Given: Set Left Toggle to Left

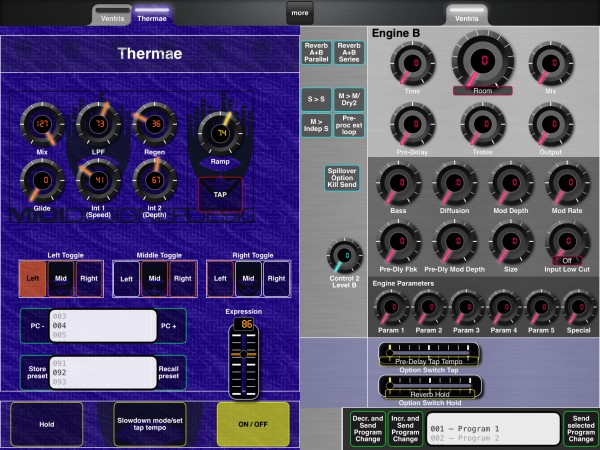Looking at the screenshot, I should pyautogui.click(x=33, y=279).
